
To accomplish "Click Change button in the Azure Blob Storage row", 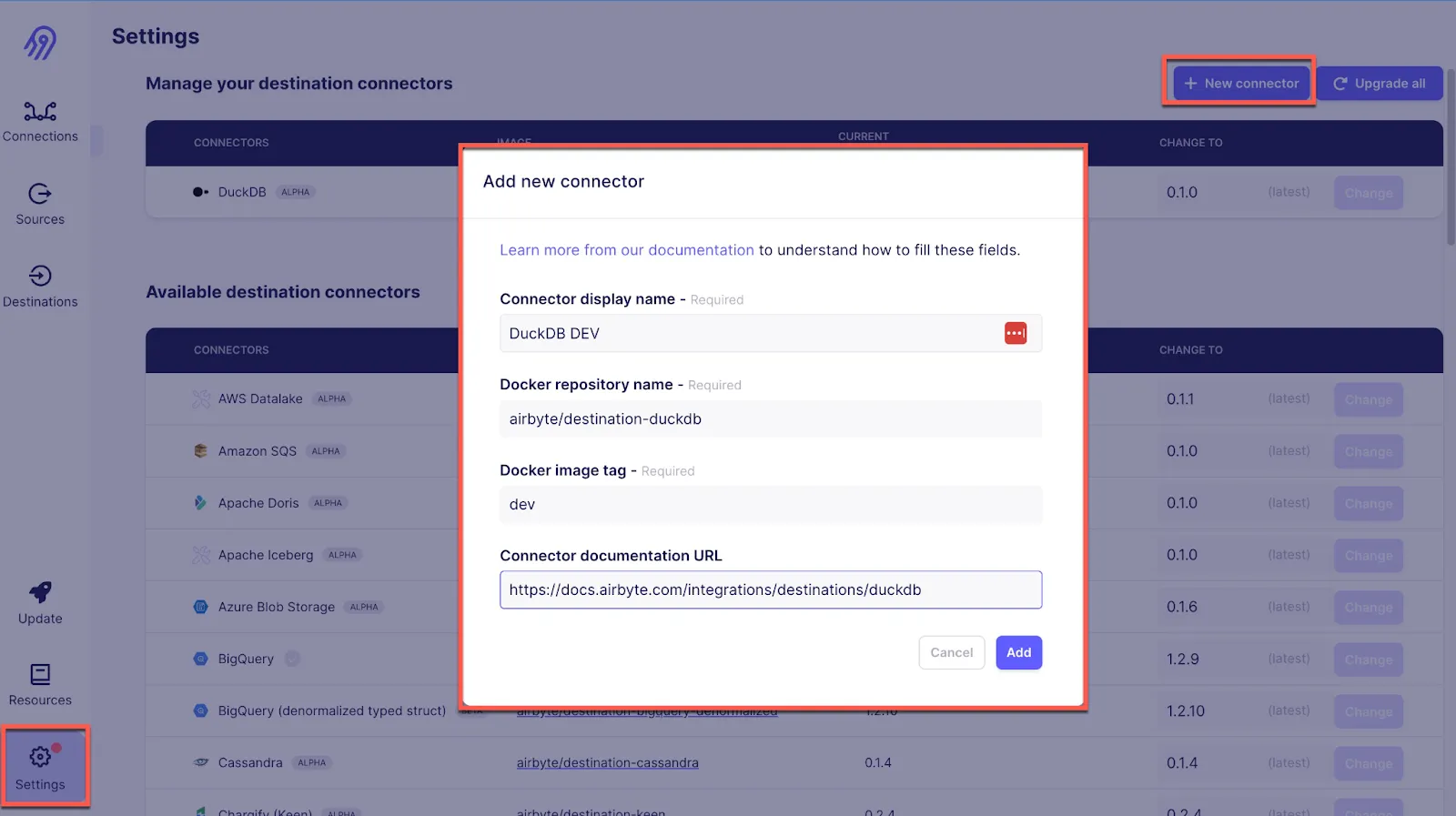I will 1369,607.
